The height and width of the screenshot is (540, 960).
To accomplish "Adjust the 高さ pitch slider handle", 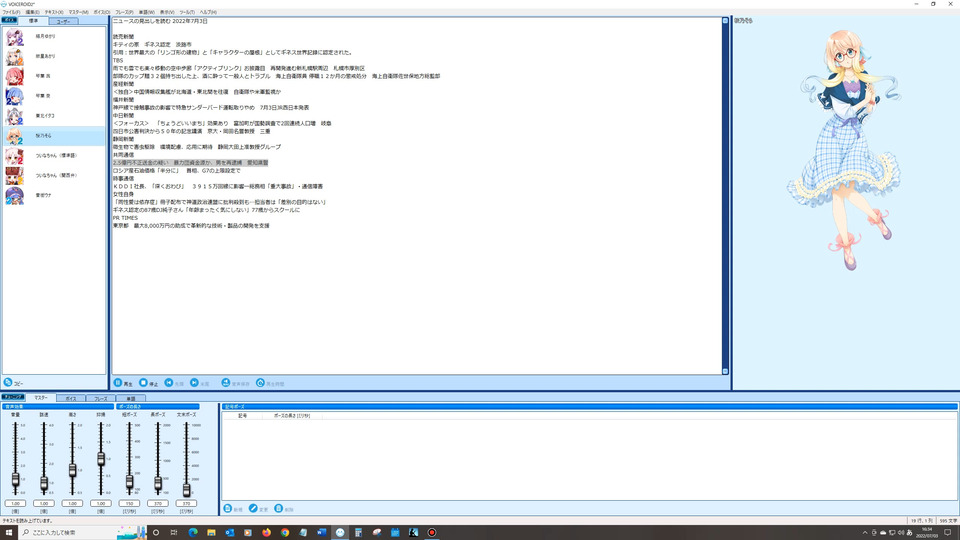I will (72, 470).
